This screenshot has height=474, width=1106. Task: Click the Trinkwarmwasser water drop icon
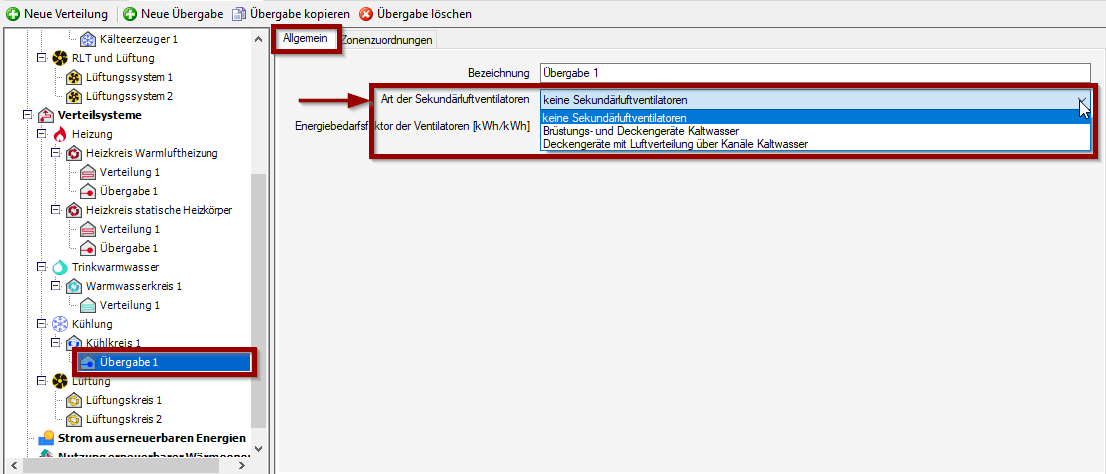(x=59, y=267)
